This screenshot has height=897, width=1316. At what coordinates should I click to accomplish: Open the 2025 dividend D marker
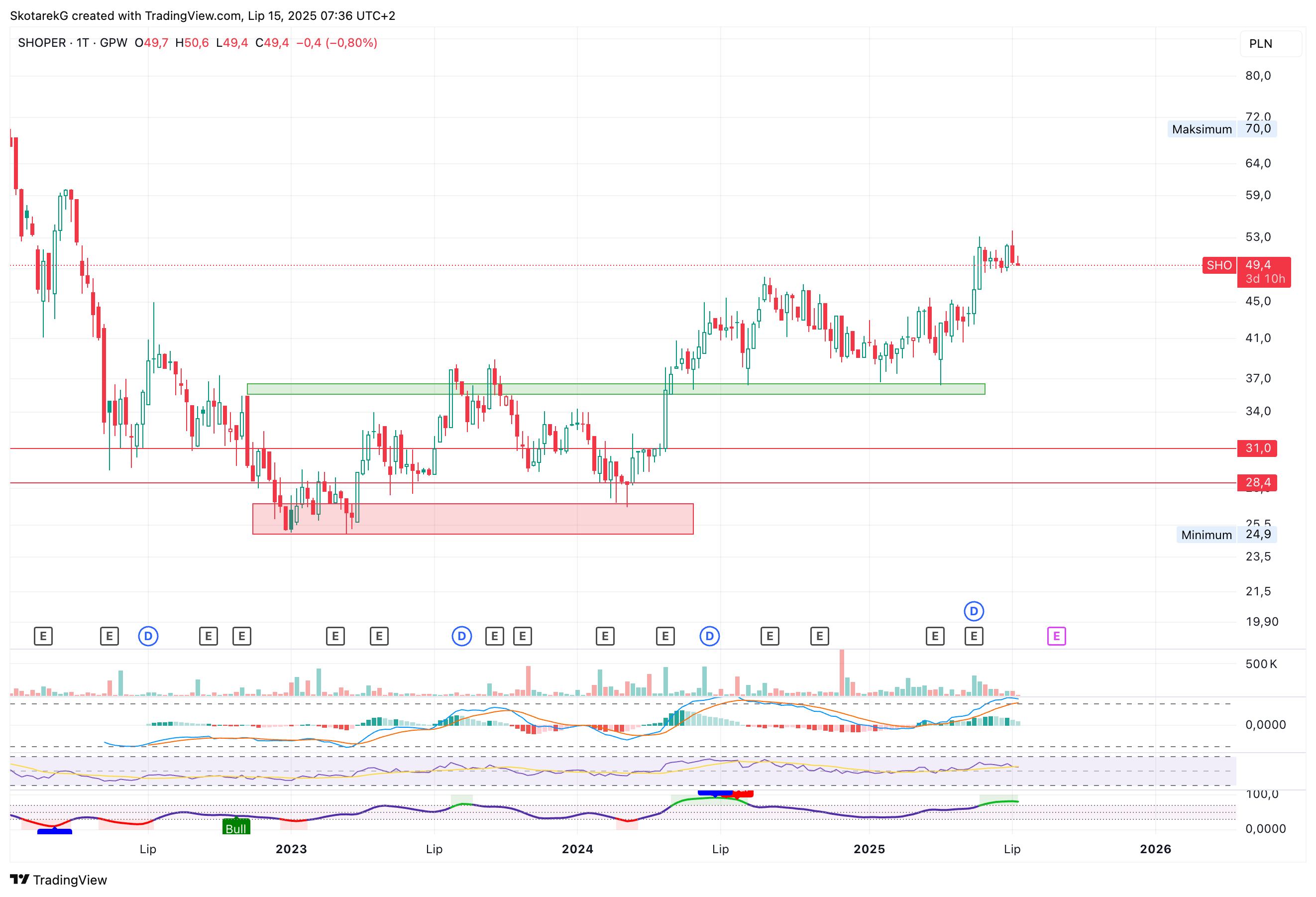pyautogui.click(x=974, y=611)
